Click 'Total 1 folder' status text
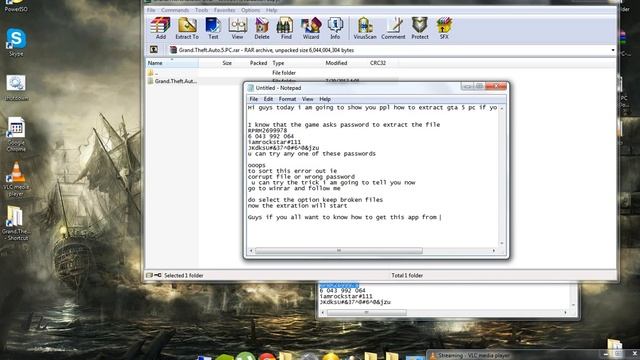Screen dimensions: 640x360 click(x=407, y=276)
